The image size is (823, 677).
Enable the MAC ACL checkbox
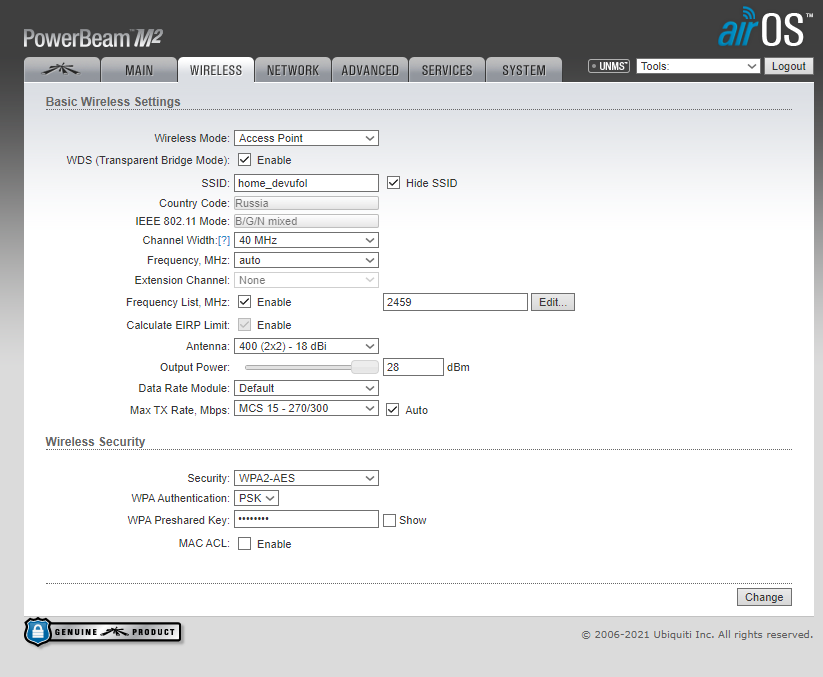245,544
